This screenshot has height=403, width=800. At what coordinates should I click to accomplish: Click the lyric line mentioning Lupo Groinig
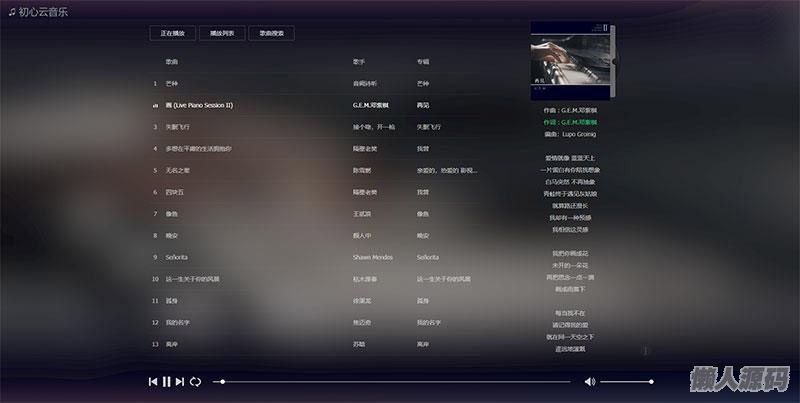tap(570, 134)
